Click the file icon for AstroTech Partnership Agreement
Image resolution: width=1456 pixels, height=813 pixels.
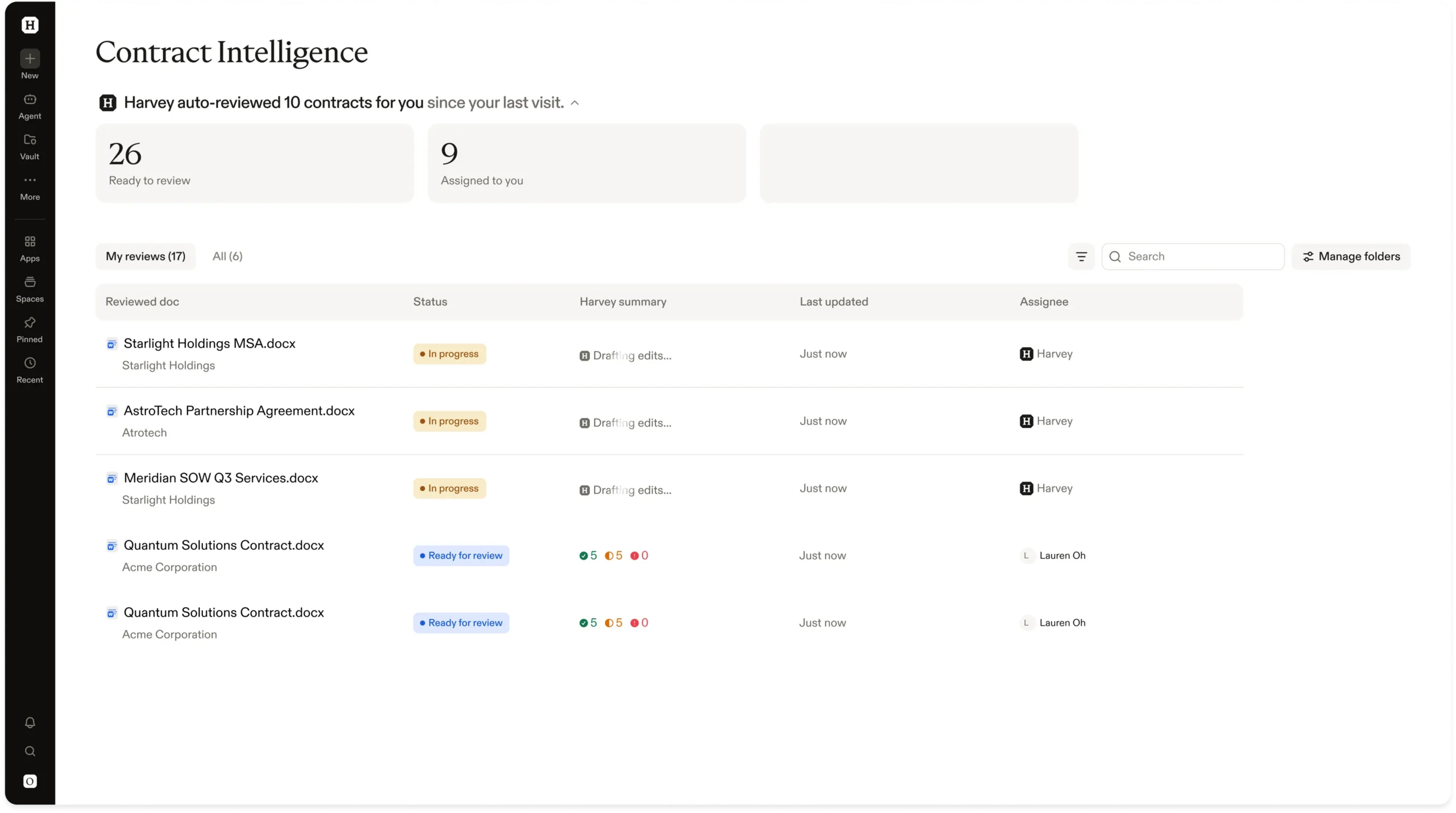tap(111, 411)
